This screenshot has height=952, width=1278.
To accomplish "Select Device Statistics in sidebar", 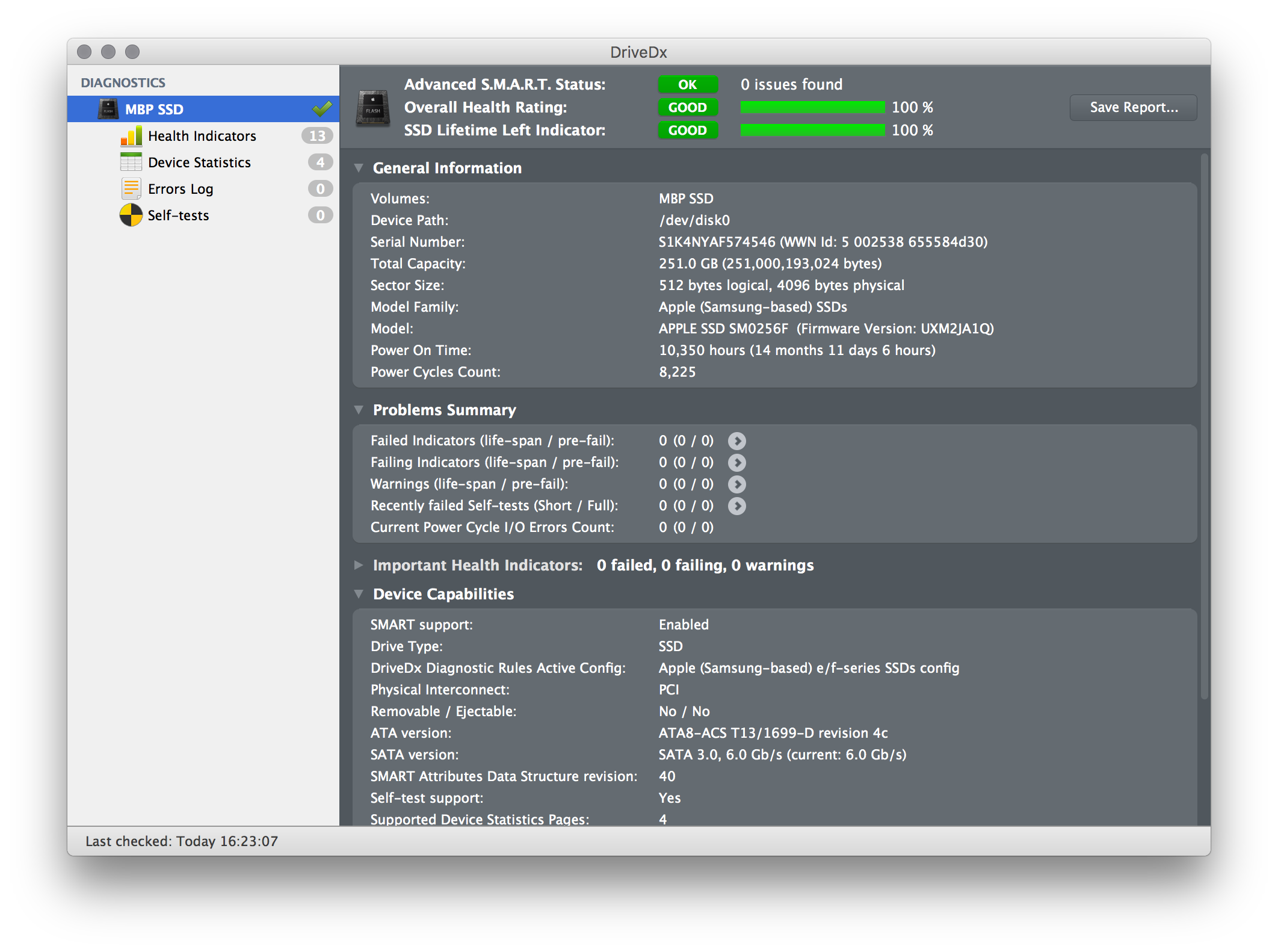I will 199,162.
